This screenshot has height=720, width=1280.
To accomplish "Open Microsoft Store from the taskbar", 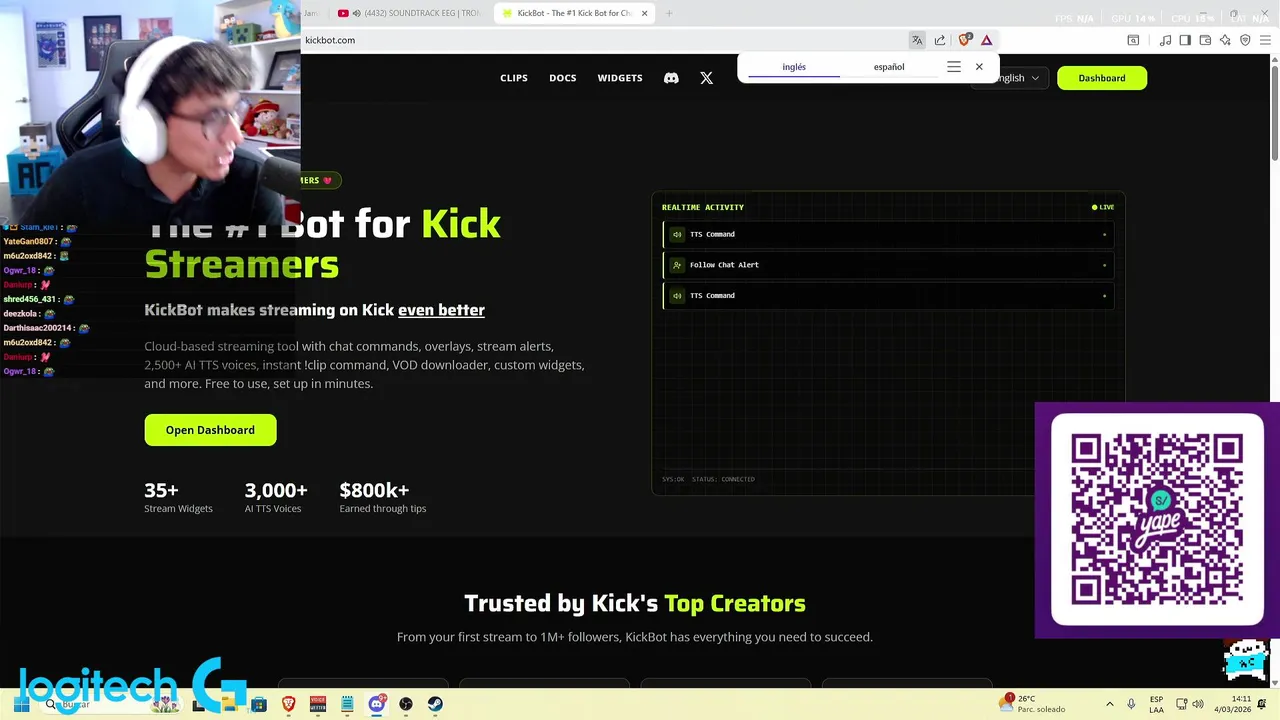I will click(259, 704).
